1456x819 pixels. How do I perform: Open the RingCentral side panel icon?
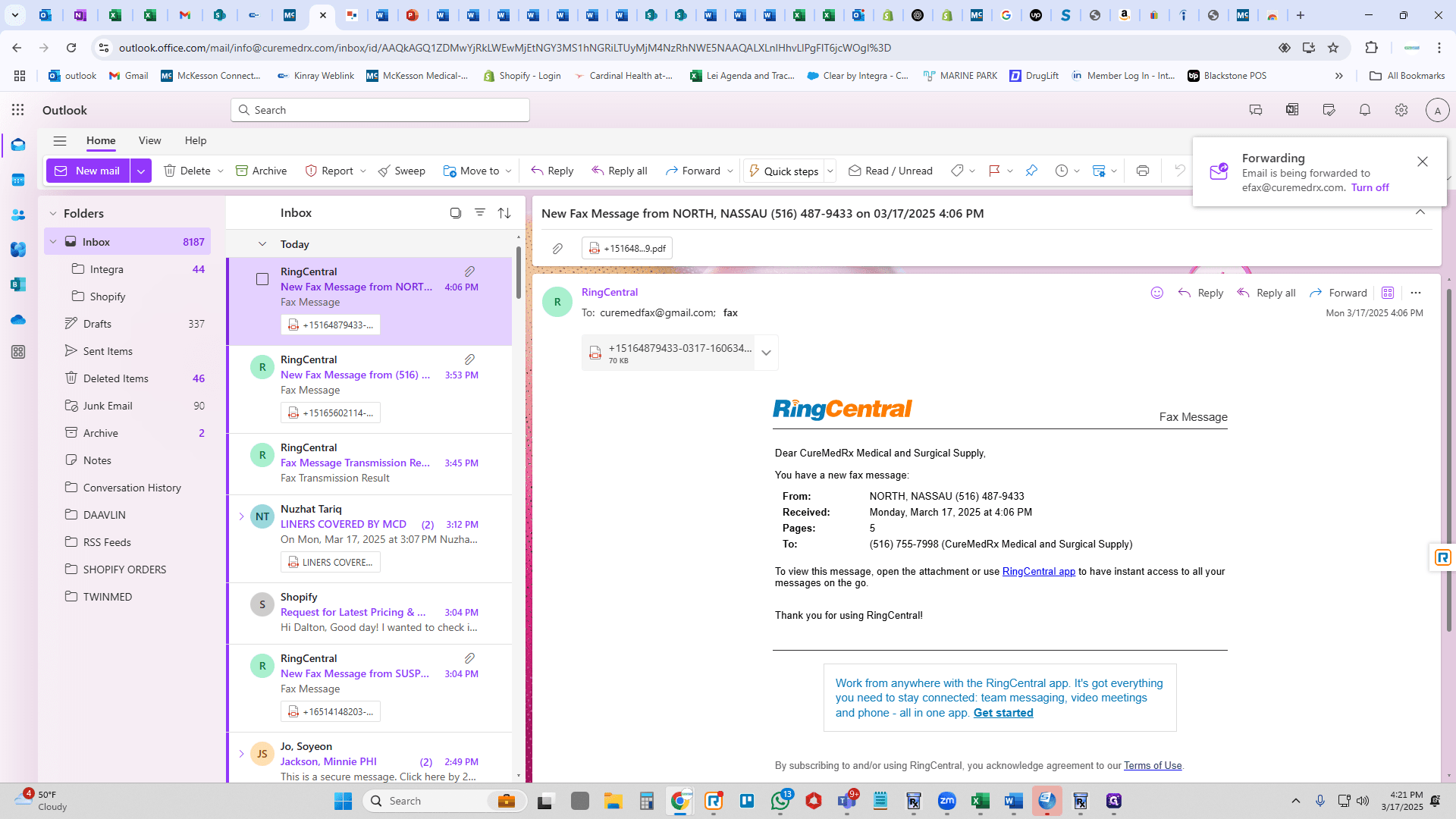tap(1442, 558)
